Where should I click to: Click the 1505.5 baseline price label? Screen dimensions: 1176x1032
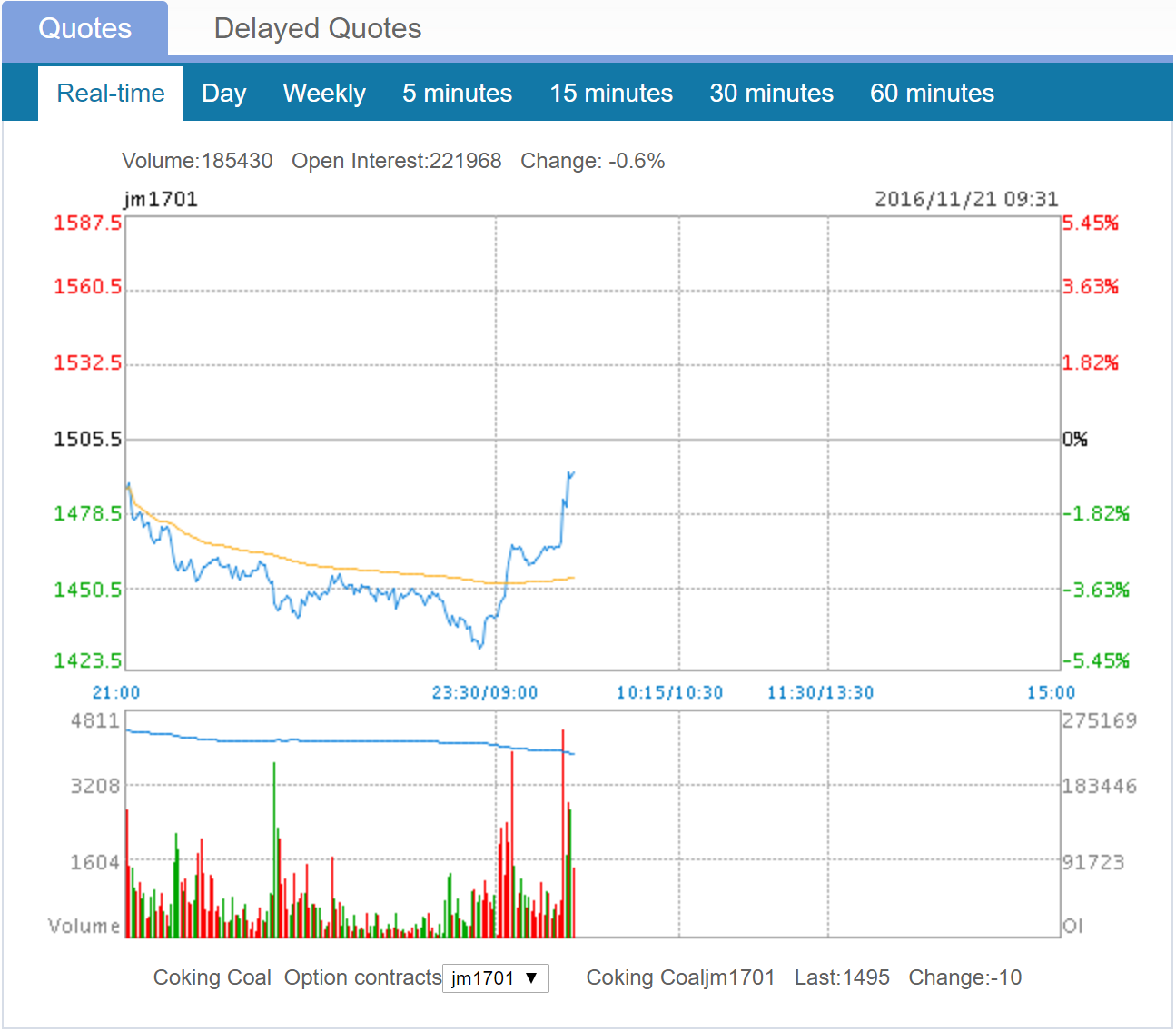[x=87, y=440]
